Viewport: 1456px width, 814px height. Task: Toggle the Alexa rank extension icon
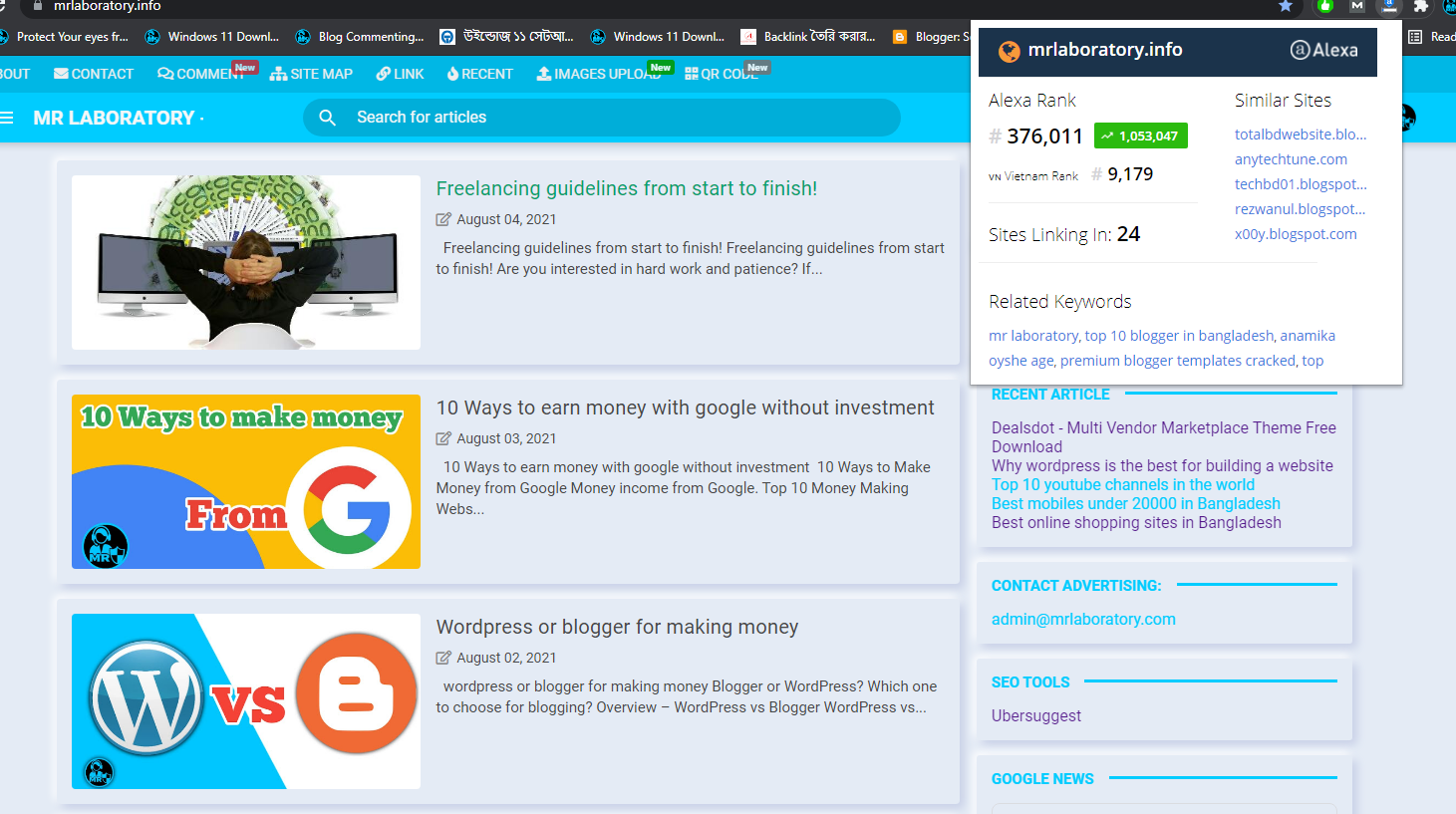pyautogui.click(x=1389, y=6)
